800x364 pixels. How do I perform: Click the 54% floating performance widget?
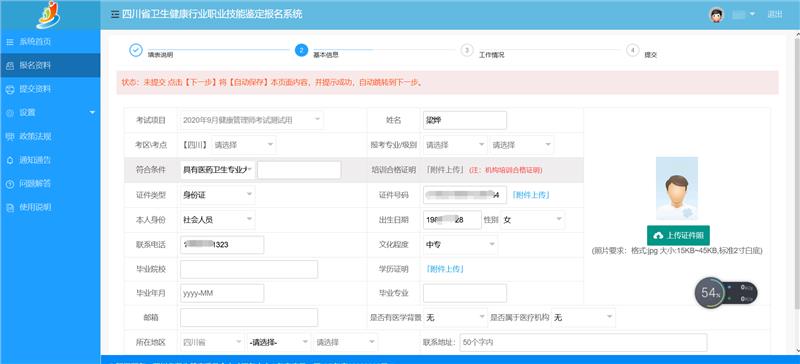[726, 293]
